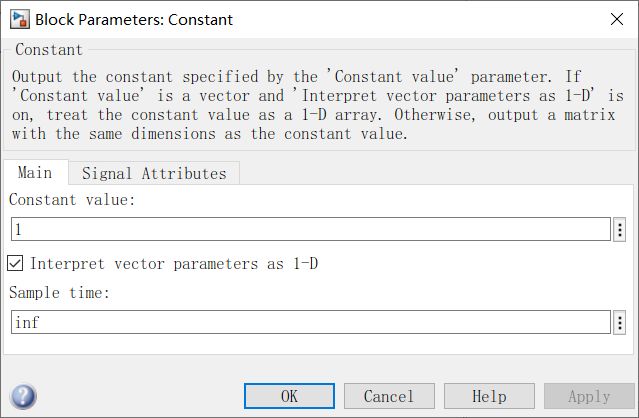Tick the checkbox square for 1-D interpretation
The height and width of the screenshot is (418, 639).
pyautogui.click(x=15, y=264)
